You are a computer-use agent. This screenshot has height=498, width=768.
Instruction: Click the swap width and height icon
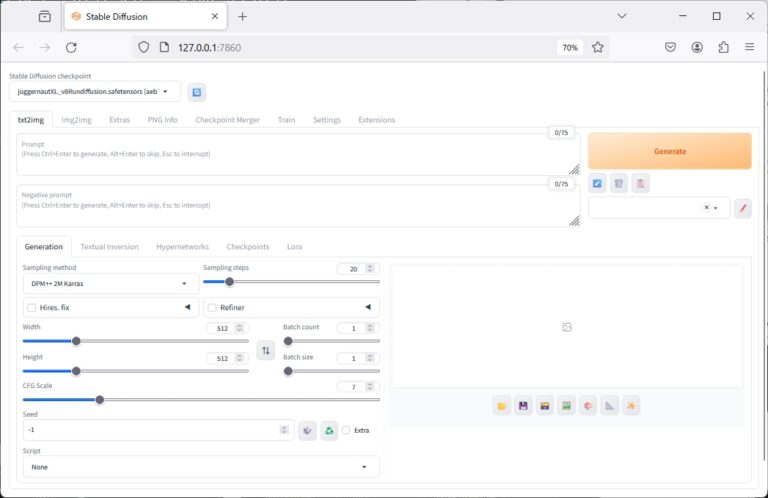click(x=266, y=350)
